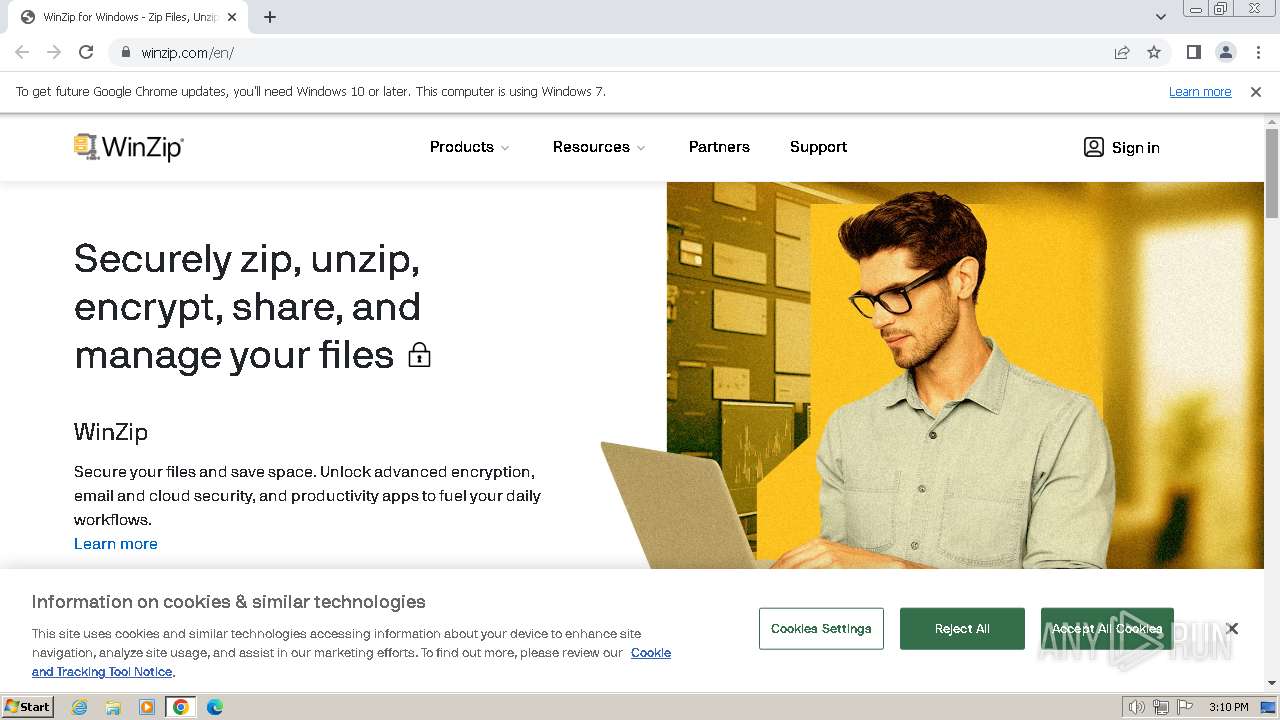Image resolution: width=1280 pixels, height=720 pixels.
Task: Open Microsoft Edge from taskbar
Action: tap(215, 707)
